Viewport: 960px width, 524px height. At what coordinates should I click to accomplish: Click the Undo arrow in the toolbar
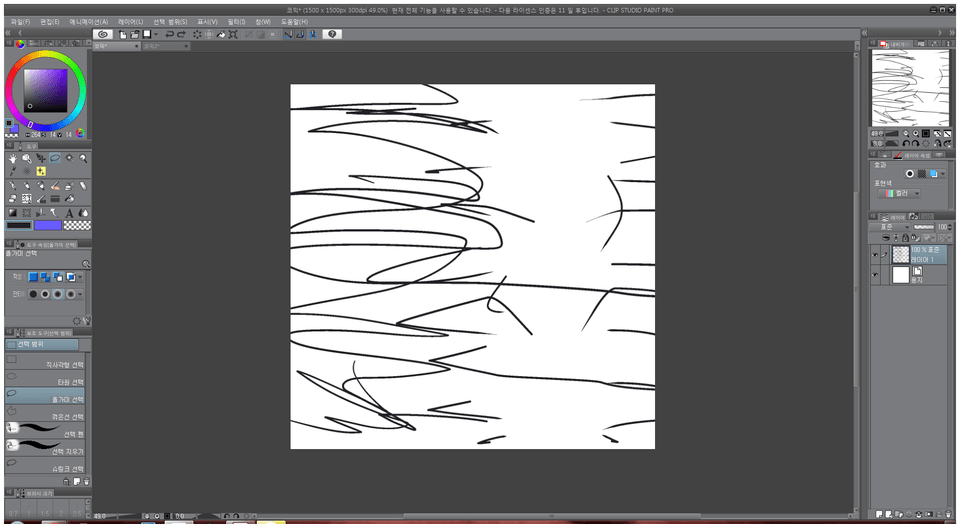(x=170, y=34)
